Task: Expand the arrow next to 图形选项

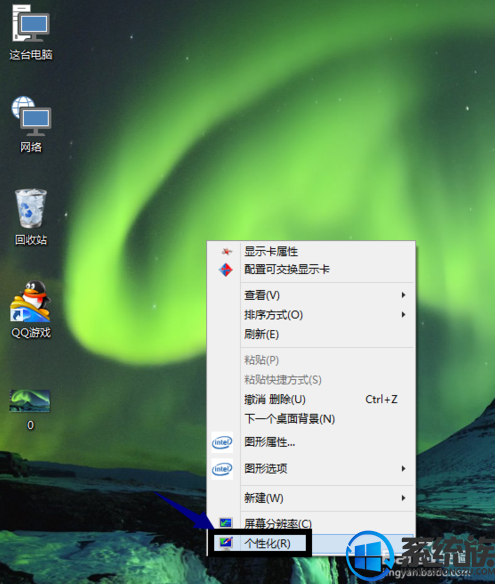Action: pyautogui.click(x=403, y=469)
